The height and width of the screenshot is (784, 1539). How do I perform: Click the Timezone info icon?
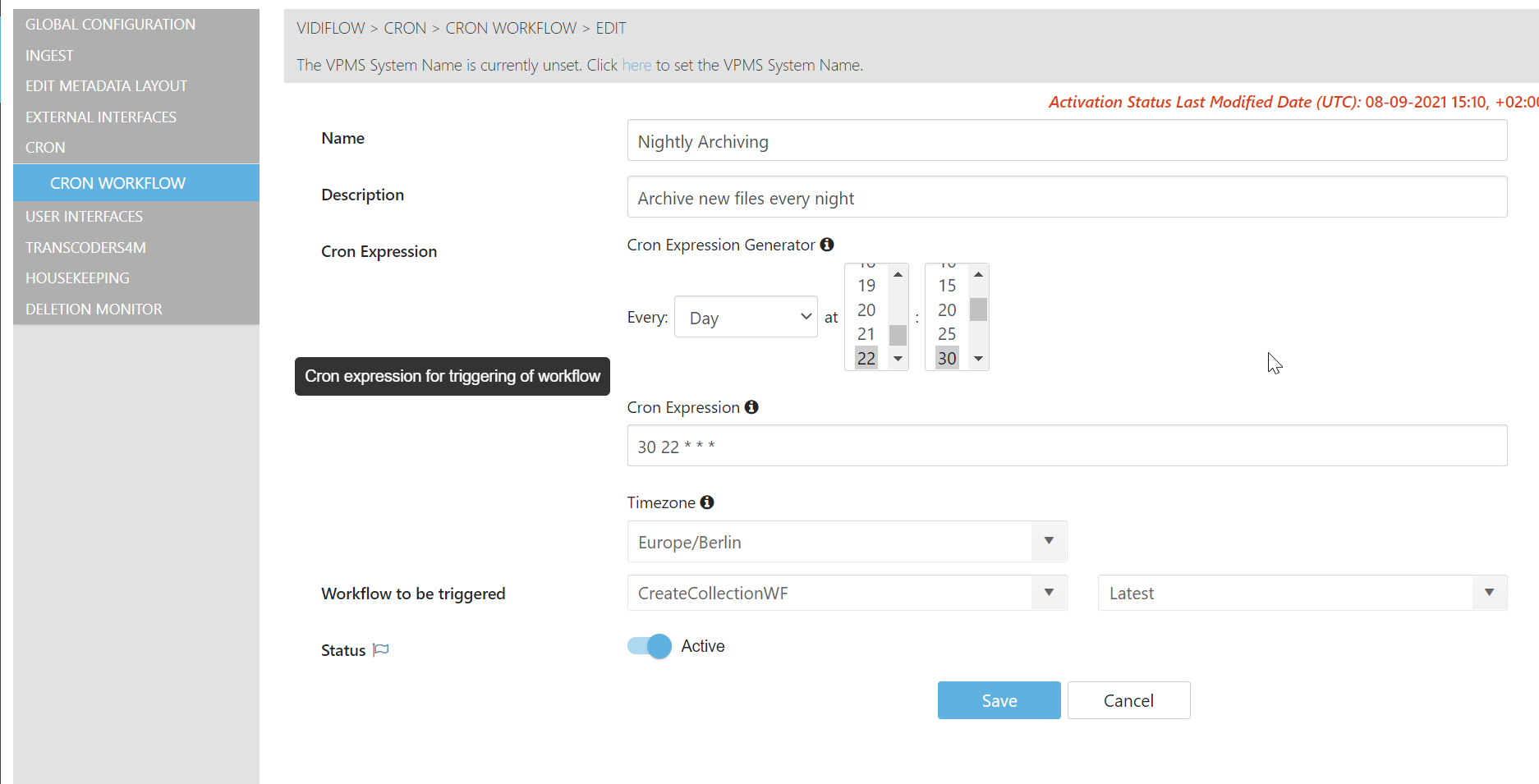(x=707, y=502)
